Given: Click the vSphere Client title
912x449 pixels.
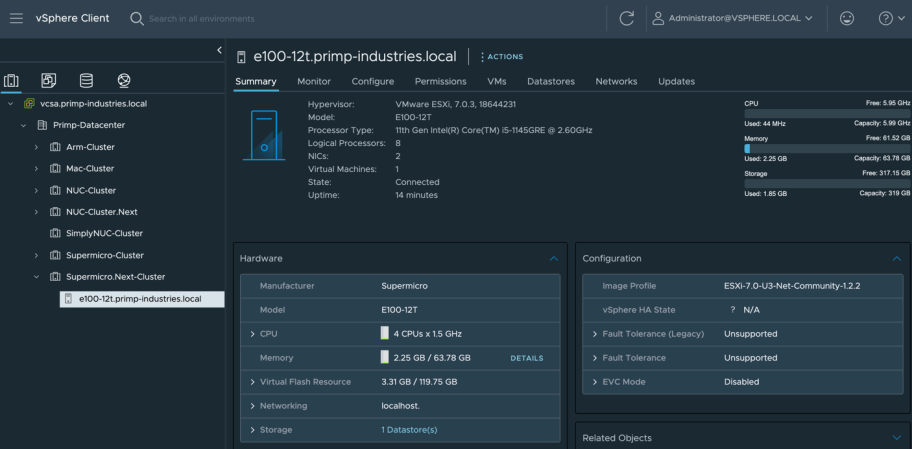Looking at the screenshot, I should pyautogui.click(x=72, y=18).
